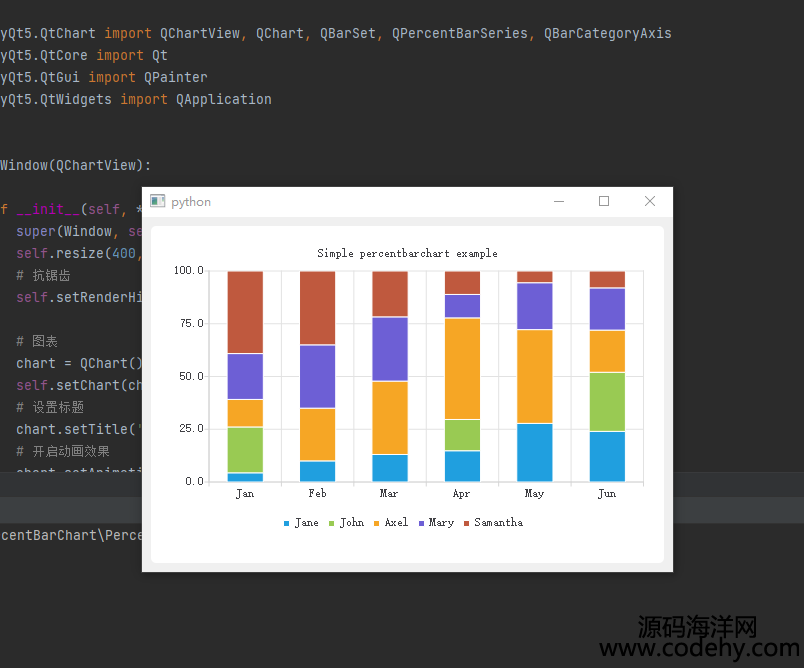Viewport: 804px width, 668px height.
Task: Click the red Samantha legend marker
Action: pyautogui.click(x=466, y=523)
